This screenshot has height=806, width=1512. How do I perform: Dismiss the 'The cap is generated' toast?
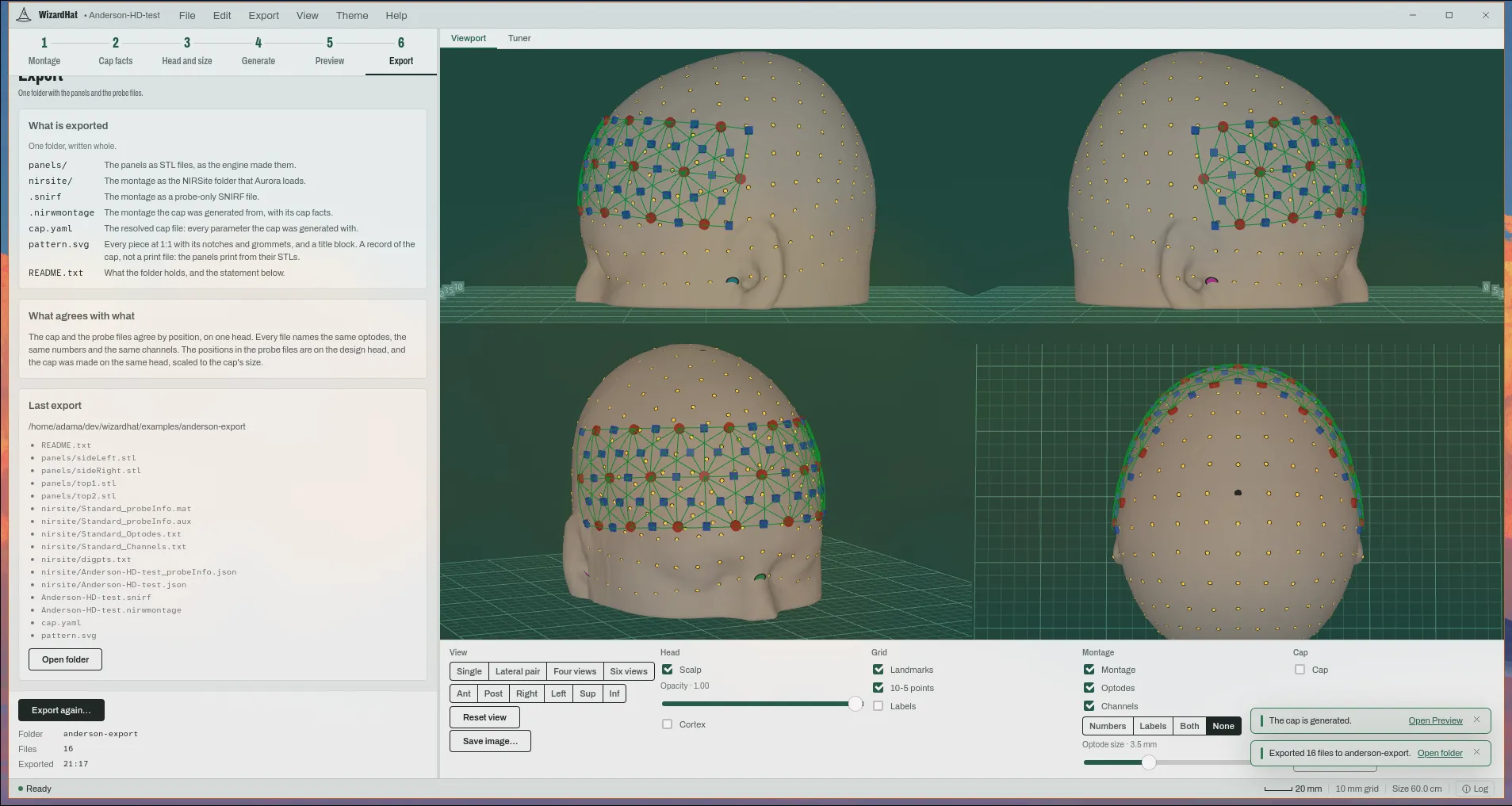click(1476, 720)
